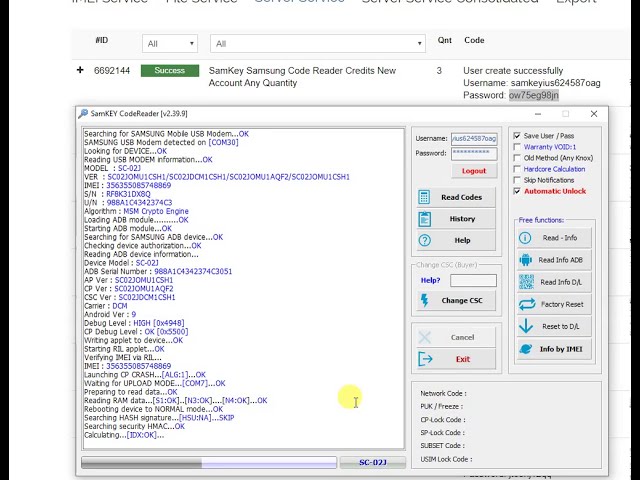This screenshot has width=640, height=480.
Task: Click the Username input field
Action: 474,139
